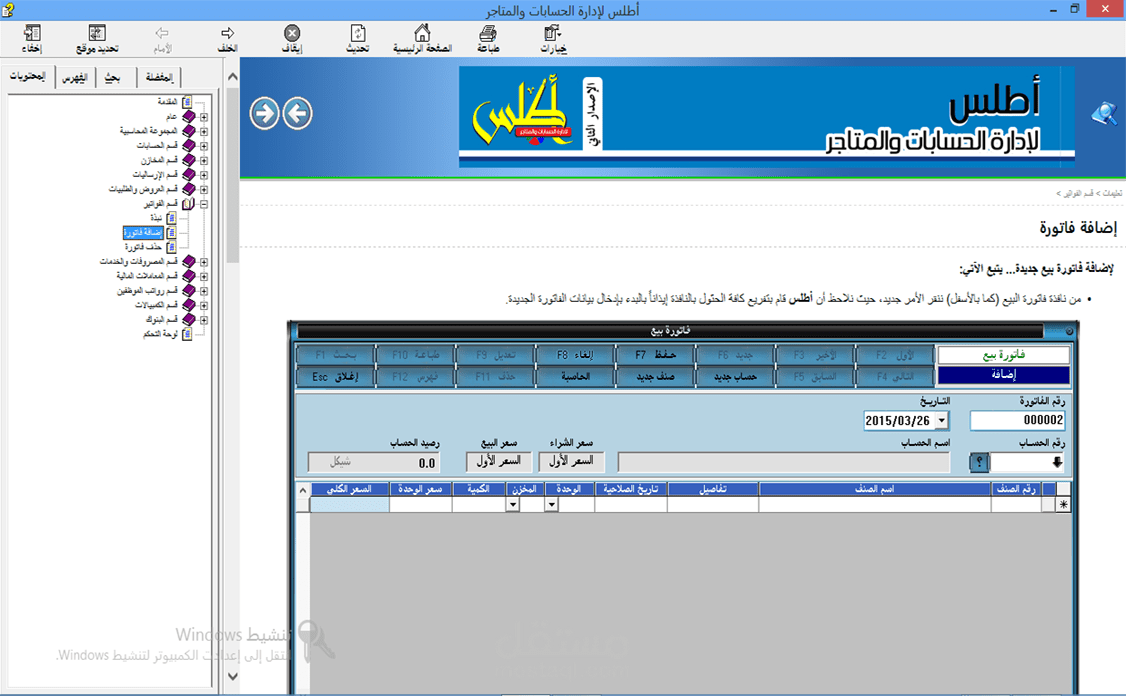1126x696 pixels.
Task: Open the المخزن column dropdown arrow
Action: pyautogui.click(x=513, y=504)
